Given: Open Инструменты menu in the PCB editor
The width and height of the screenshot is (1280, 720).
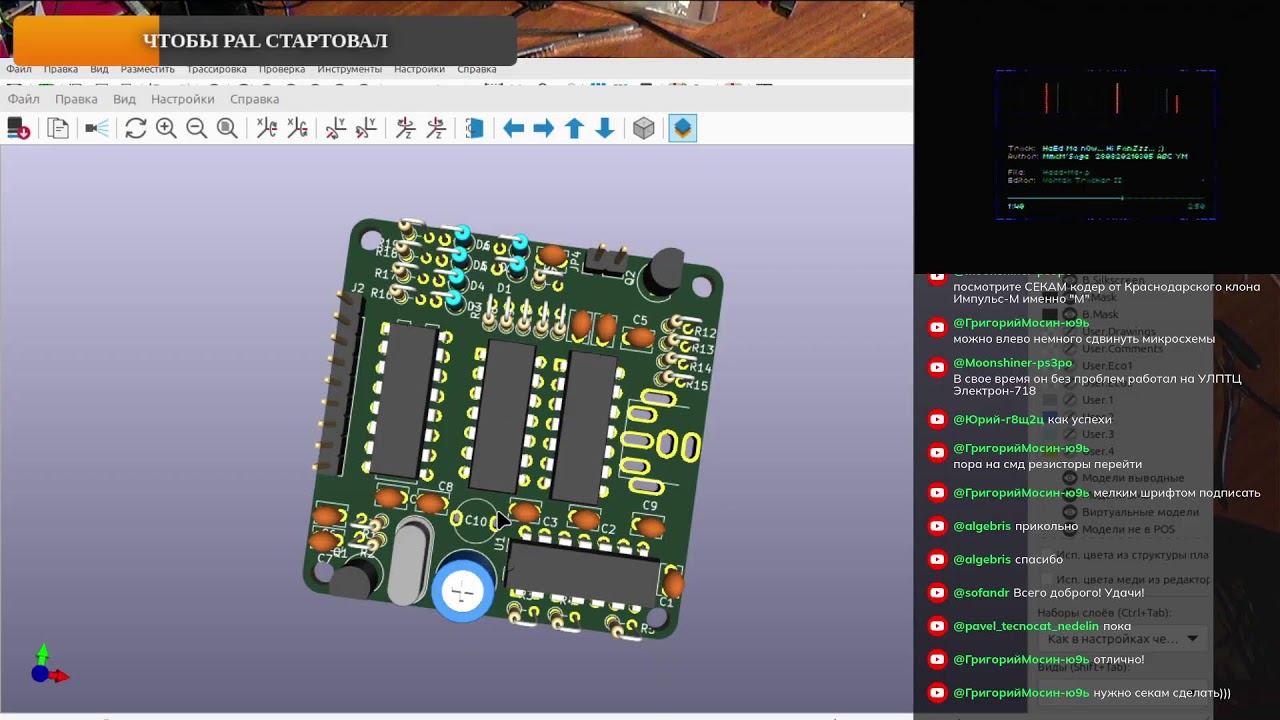Looking at the screenshot, I should click(x=349, y=69).
